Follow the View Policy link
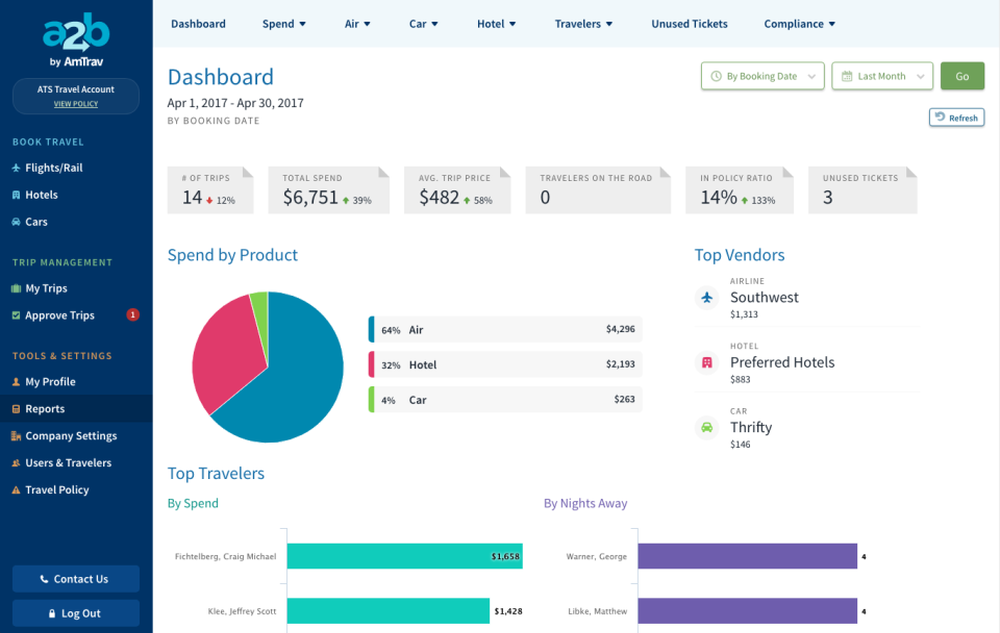Image resolution: width=1000 pixels, height=633 pixels. [76, 104]
